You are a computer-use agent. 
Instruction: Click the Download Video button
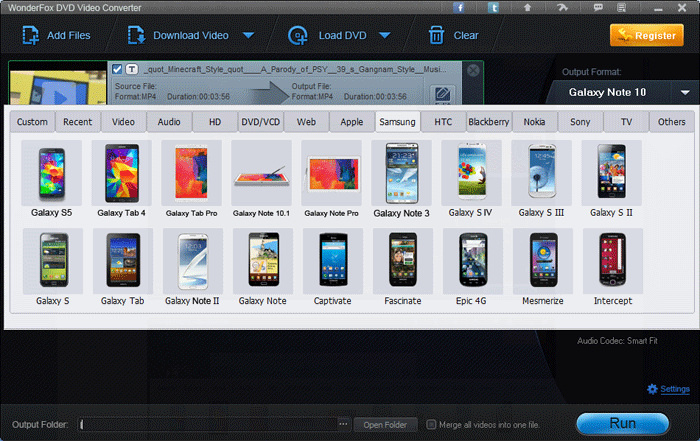[179, 35]
